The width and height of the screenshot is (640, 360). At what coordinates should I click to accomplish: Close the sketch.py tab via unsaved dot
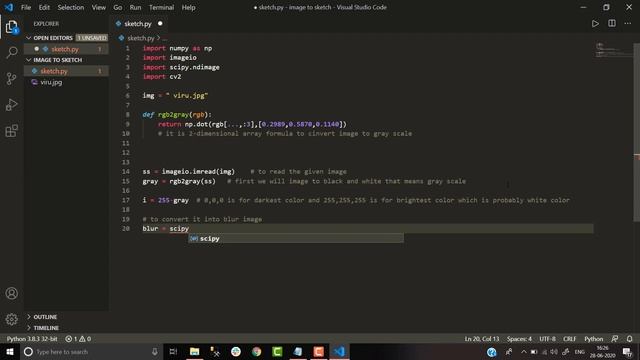[x=160, y=24]
